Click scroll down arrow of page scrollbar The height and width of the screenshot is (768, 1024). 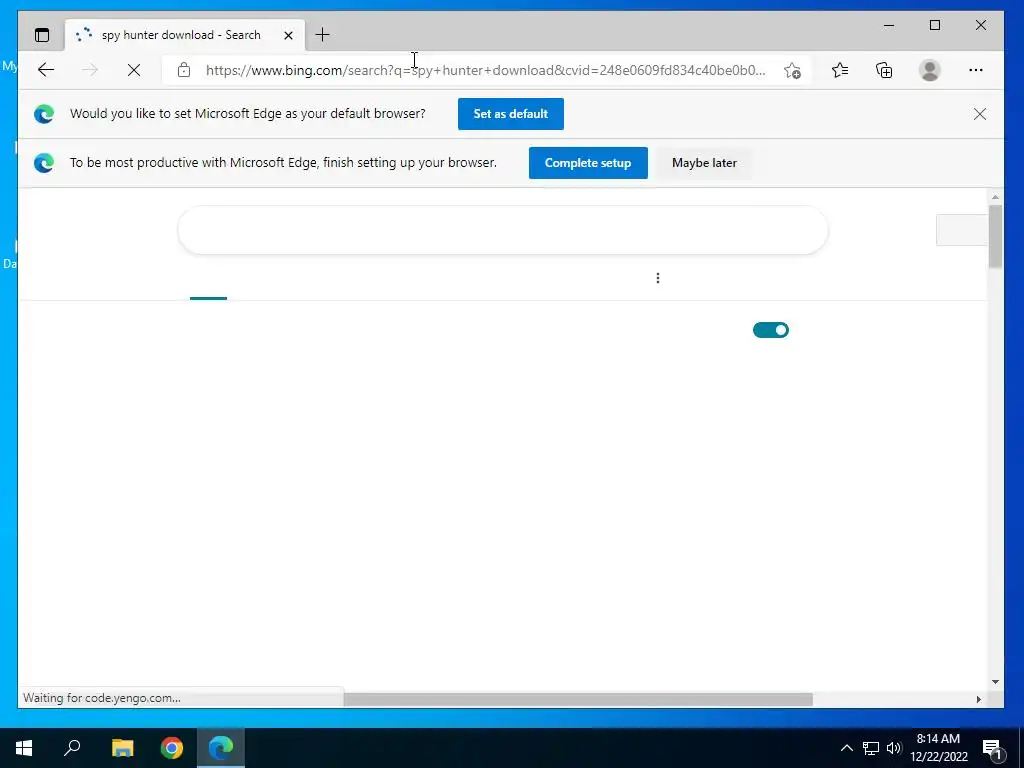point(995,682)
